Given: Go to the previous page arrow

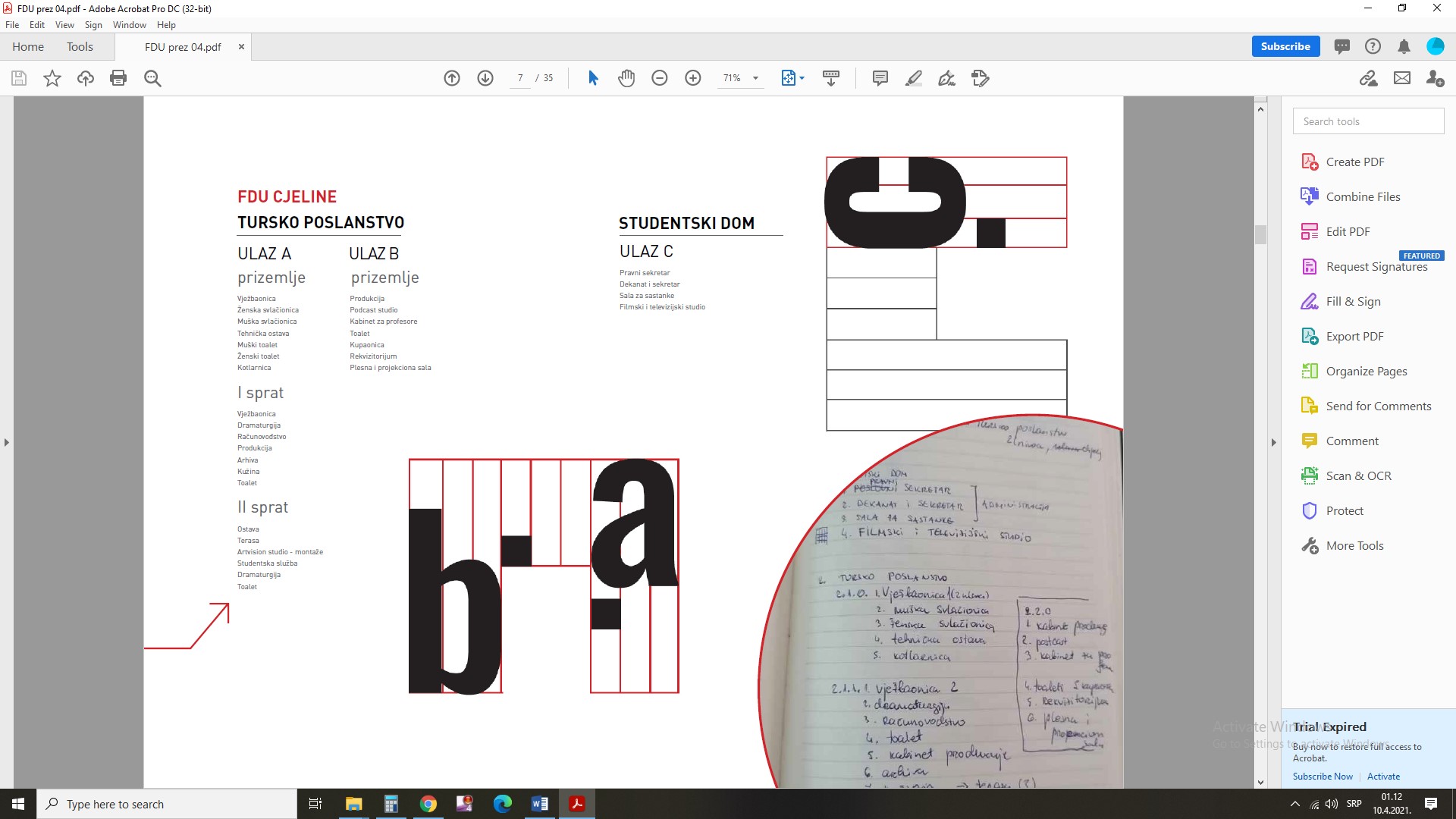Looking at the screenshot, I should 452,78.
